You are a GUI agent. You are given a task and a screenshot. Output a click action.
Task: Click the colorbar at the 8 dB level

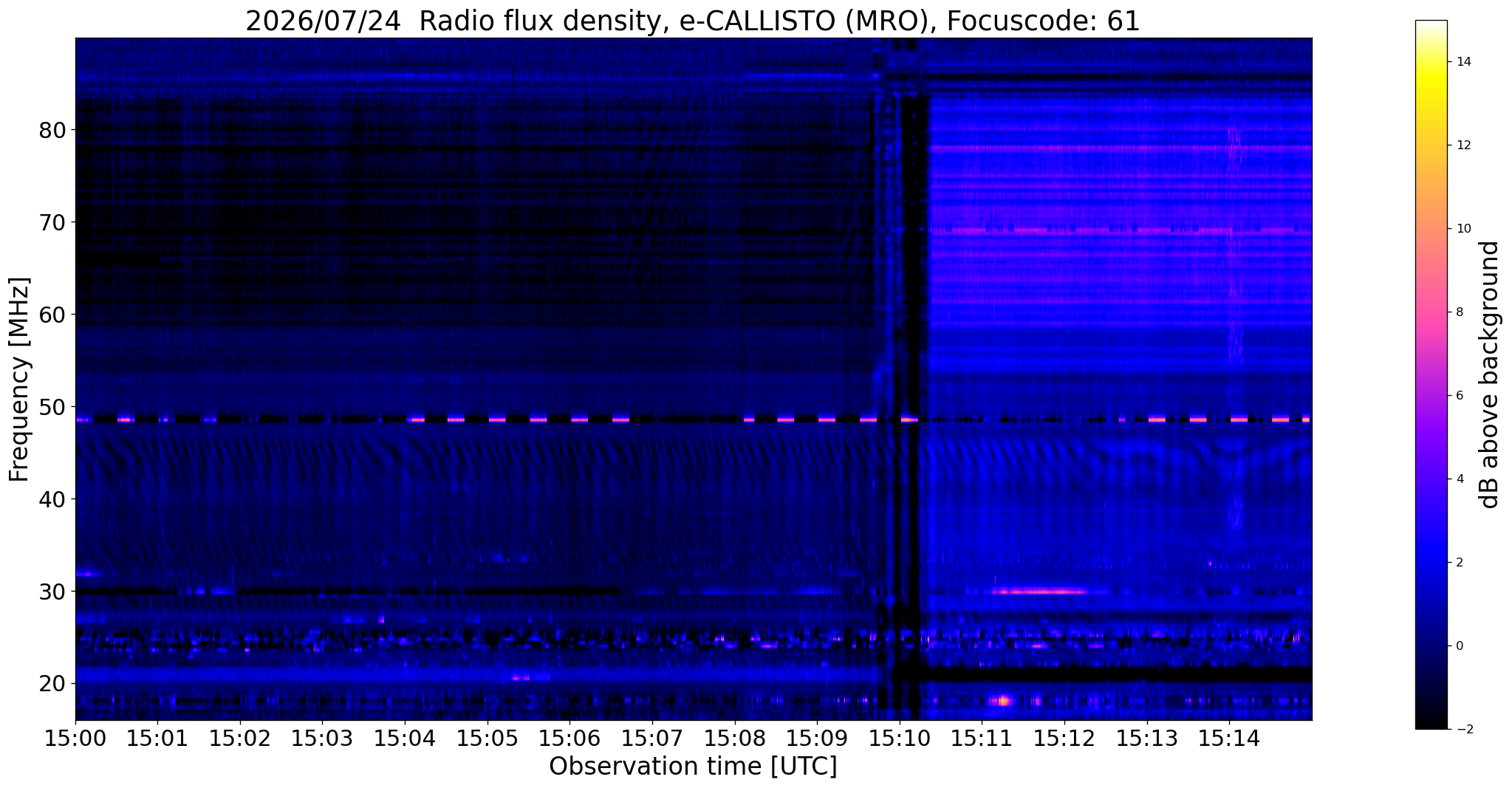(x=1431, y=312)
